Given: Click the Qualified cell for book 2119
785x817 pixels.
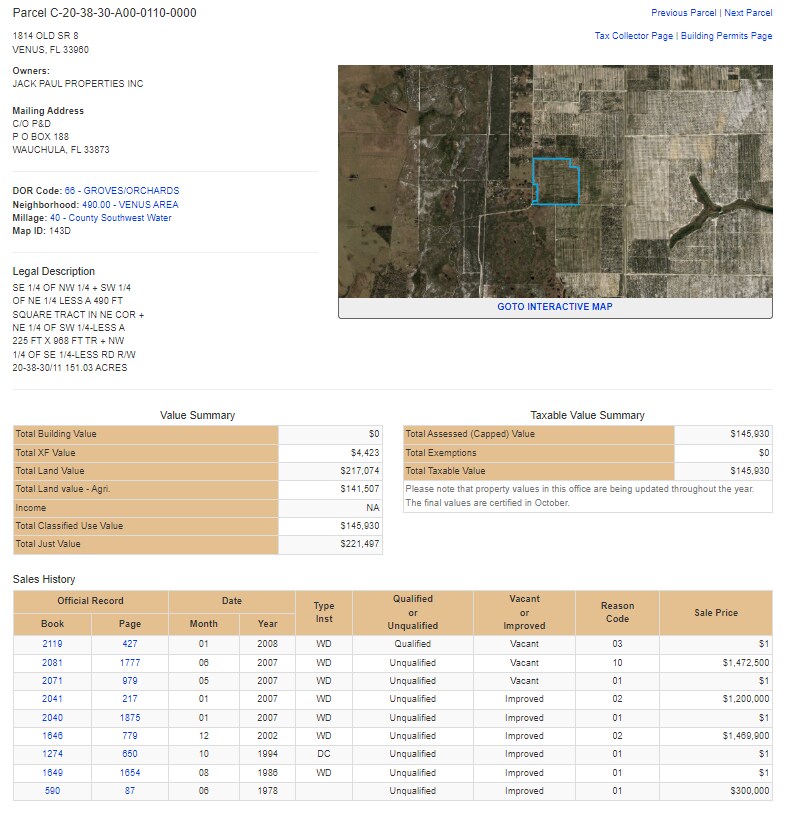Looking at the screenshot, I should pos(413,644).
